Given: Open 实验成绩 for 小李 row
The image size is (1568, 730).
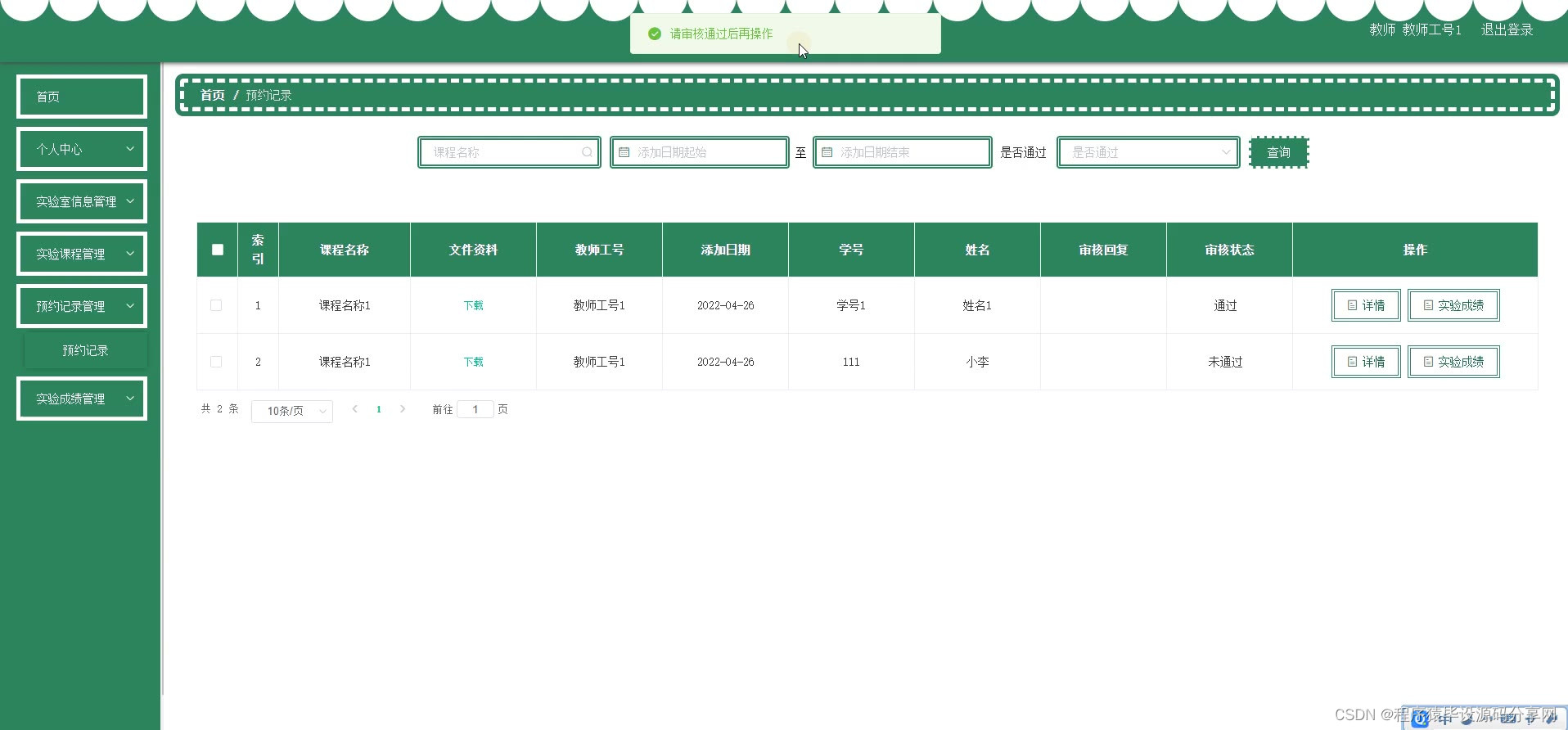Looking at the screenshot, I should 1453,362.
